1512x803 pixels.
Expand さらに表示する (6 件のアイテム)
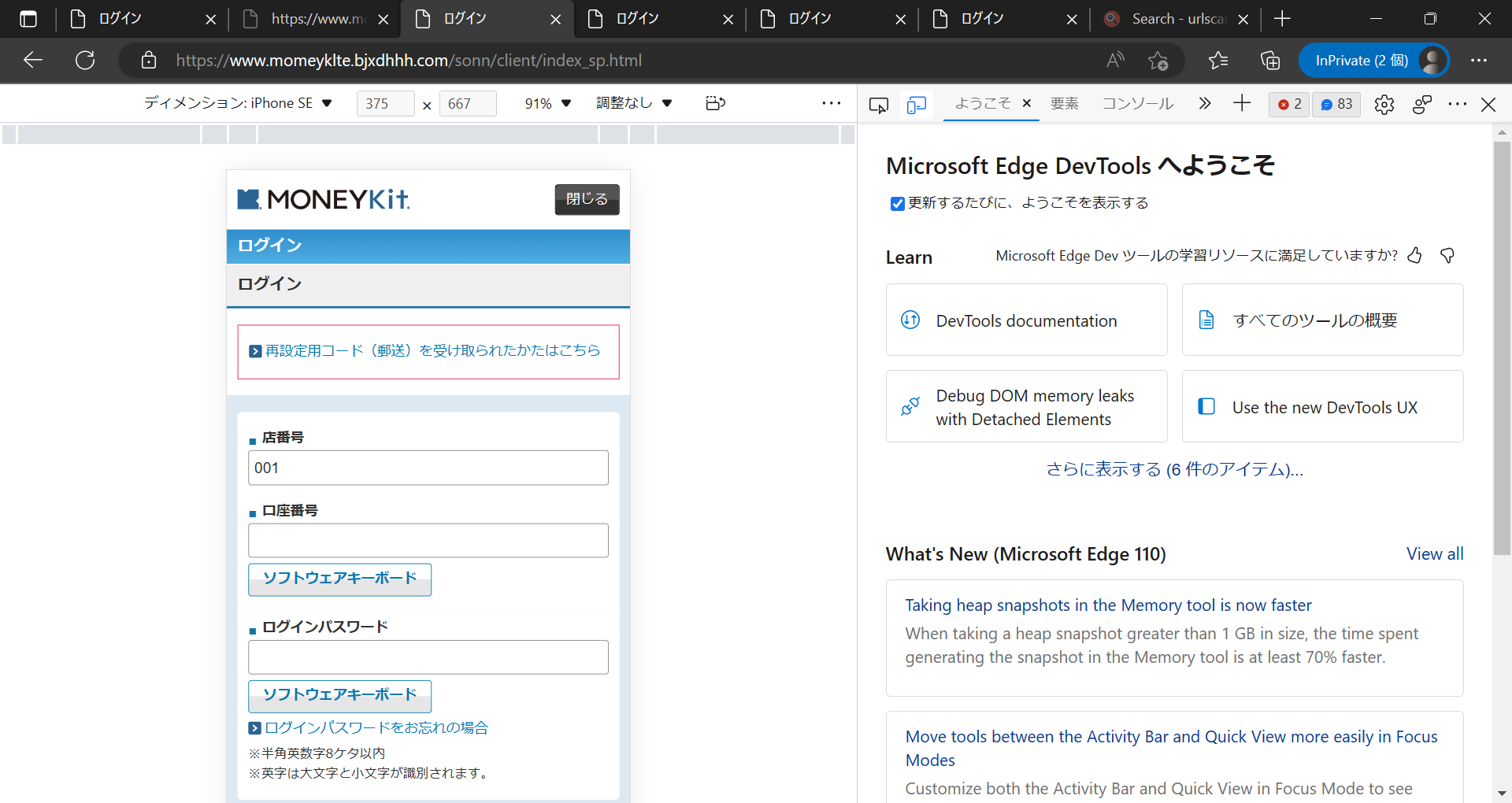tap(1174, 469)
